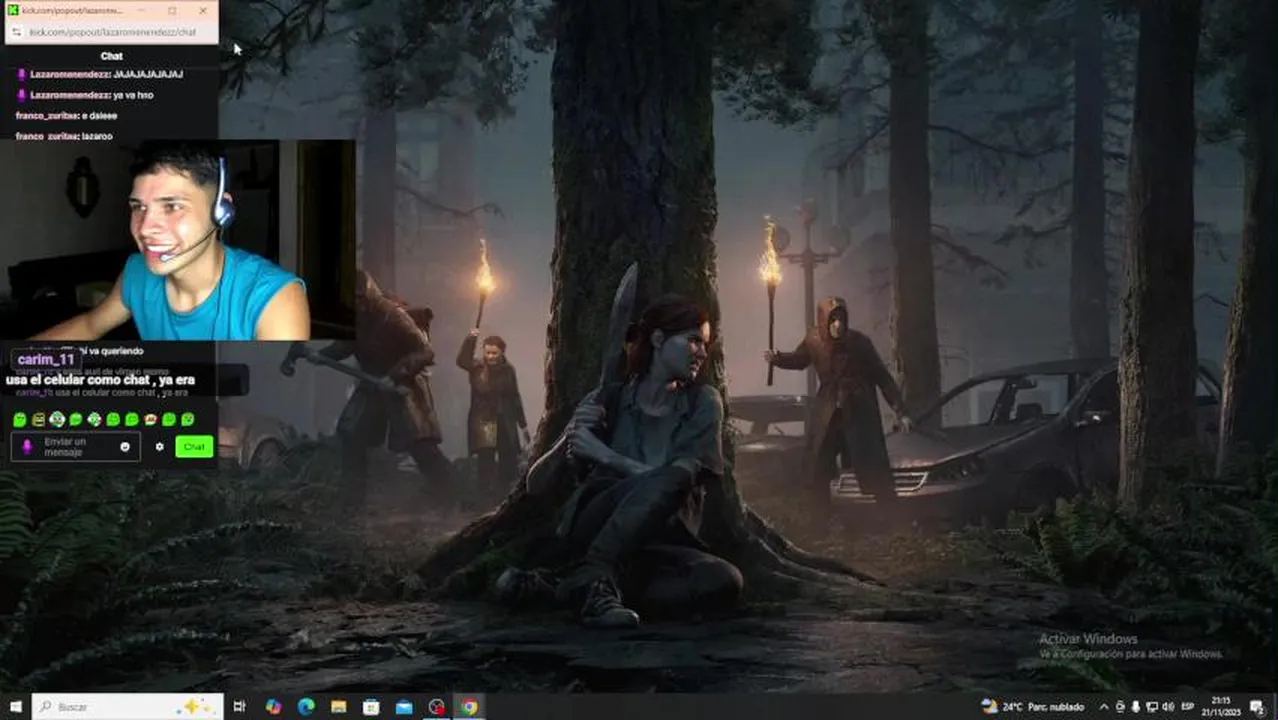Select the Chat header label
Image resolution: width=1278 pixels, height=720 pixels.
pyautogui.click(x=112, y=56)
